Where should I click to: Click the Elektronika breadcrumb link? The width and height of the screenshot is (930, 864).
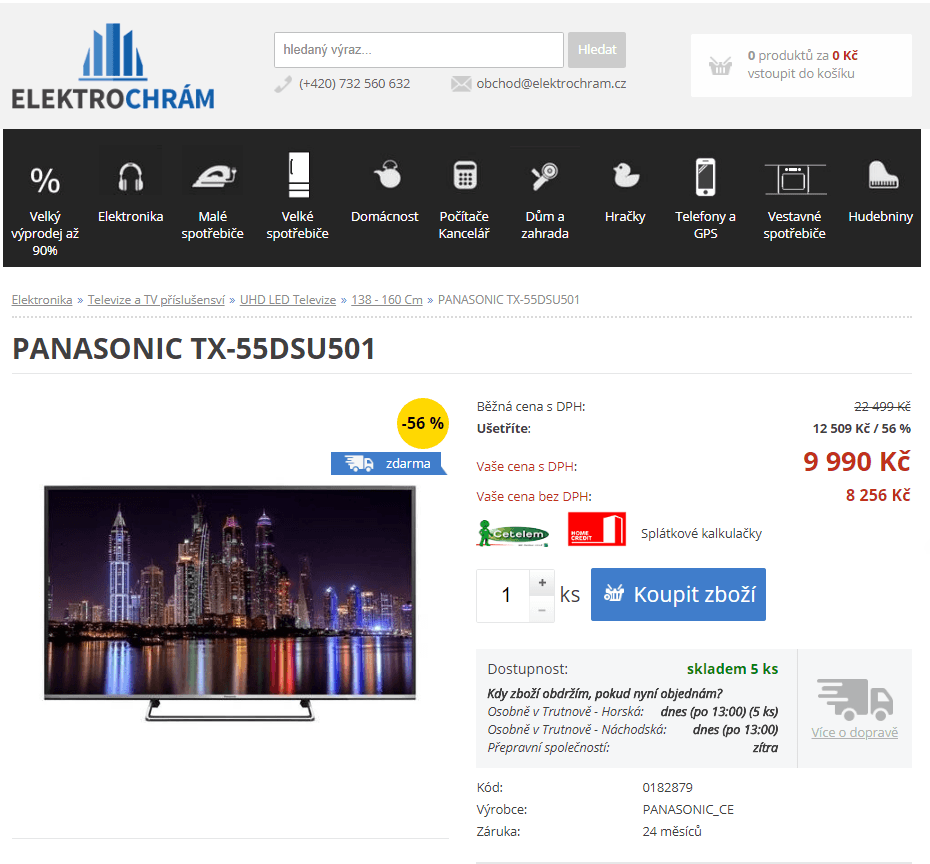click(42, 300)
